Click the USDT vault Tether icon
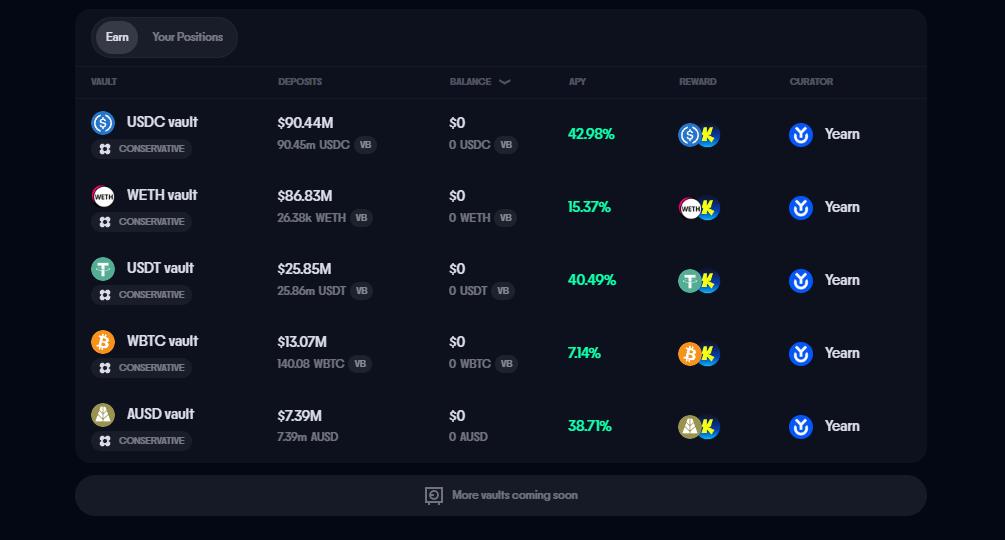The width and height of the screenshot is (1005, 540). (x=103, y=269)
